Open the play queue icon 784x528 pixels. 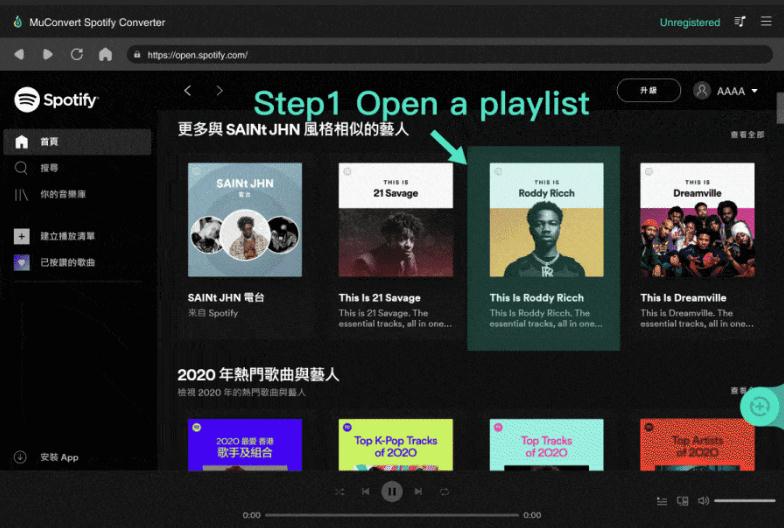click(662, 500)
